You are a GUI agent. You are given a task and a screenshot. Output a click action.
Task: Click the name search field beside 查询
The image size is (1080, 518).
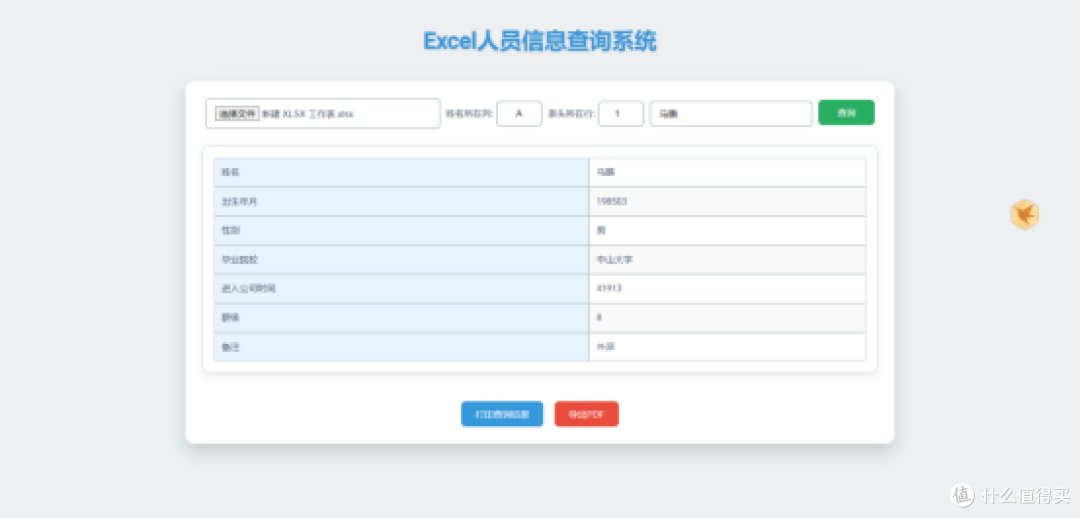[x=731, y=114]
